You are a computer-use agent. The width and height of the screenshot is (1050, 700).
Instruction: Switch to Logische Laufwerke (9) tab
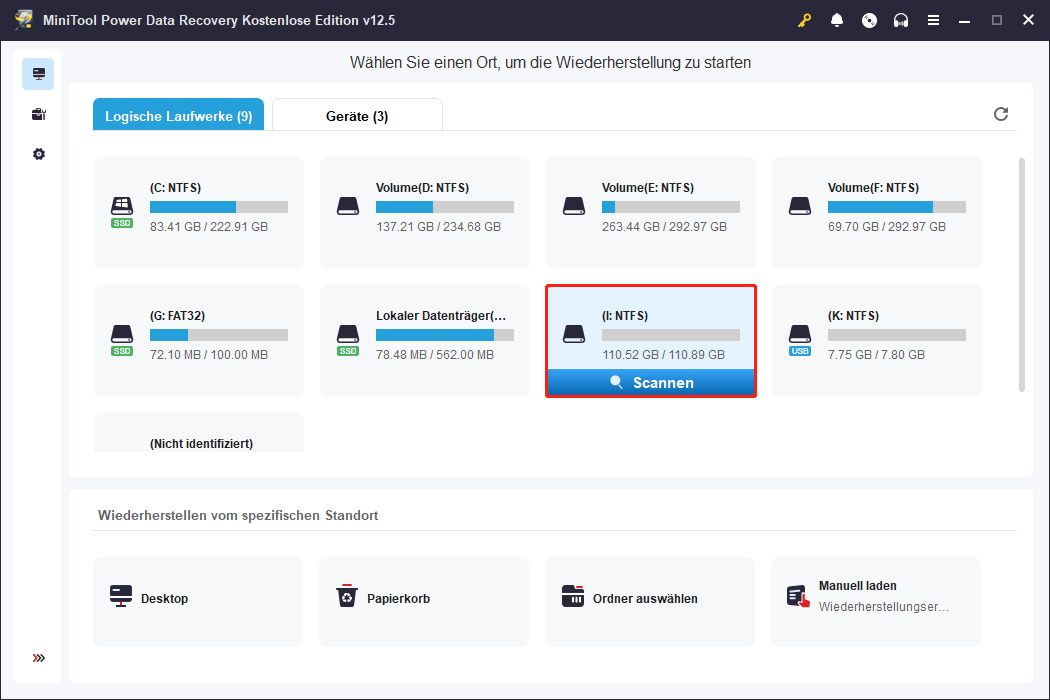178,115
